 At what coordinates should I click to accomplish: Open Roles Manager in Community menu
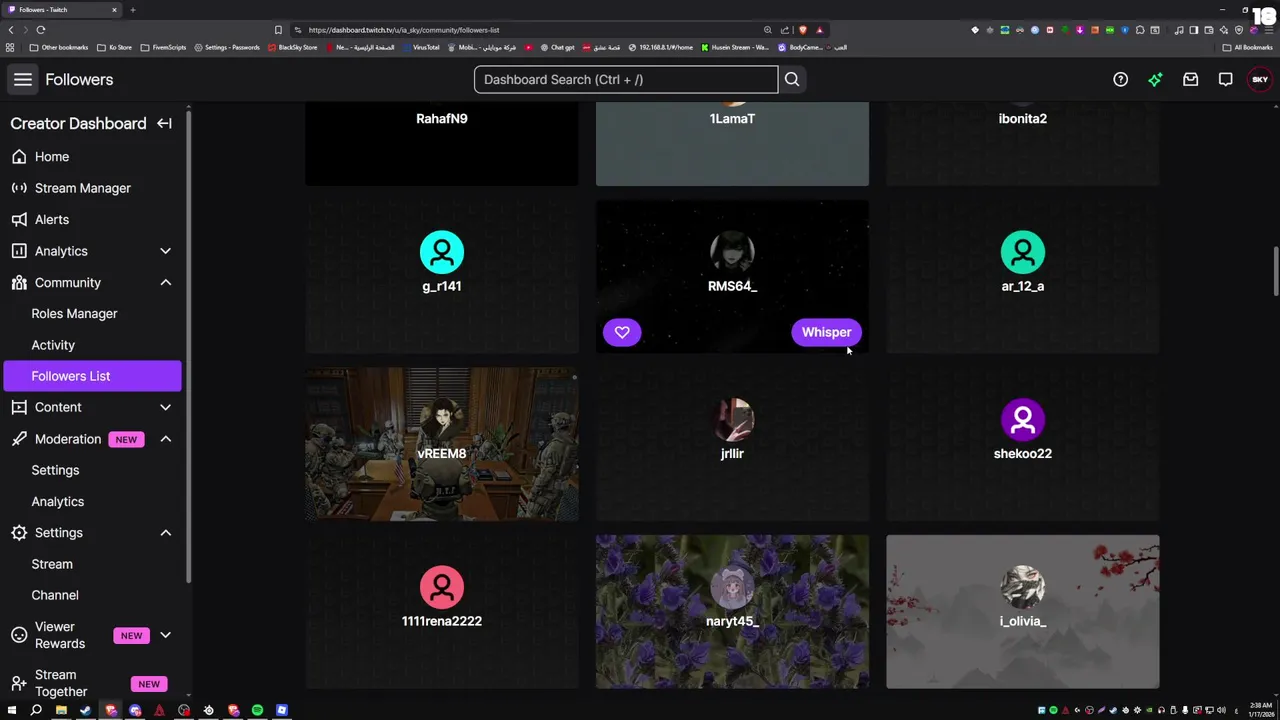pyautogui.click(x=74, y=314)
